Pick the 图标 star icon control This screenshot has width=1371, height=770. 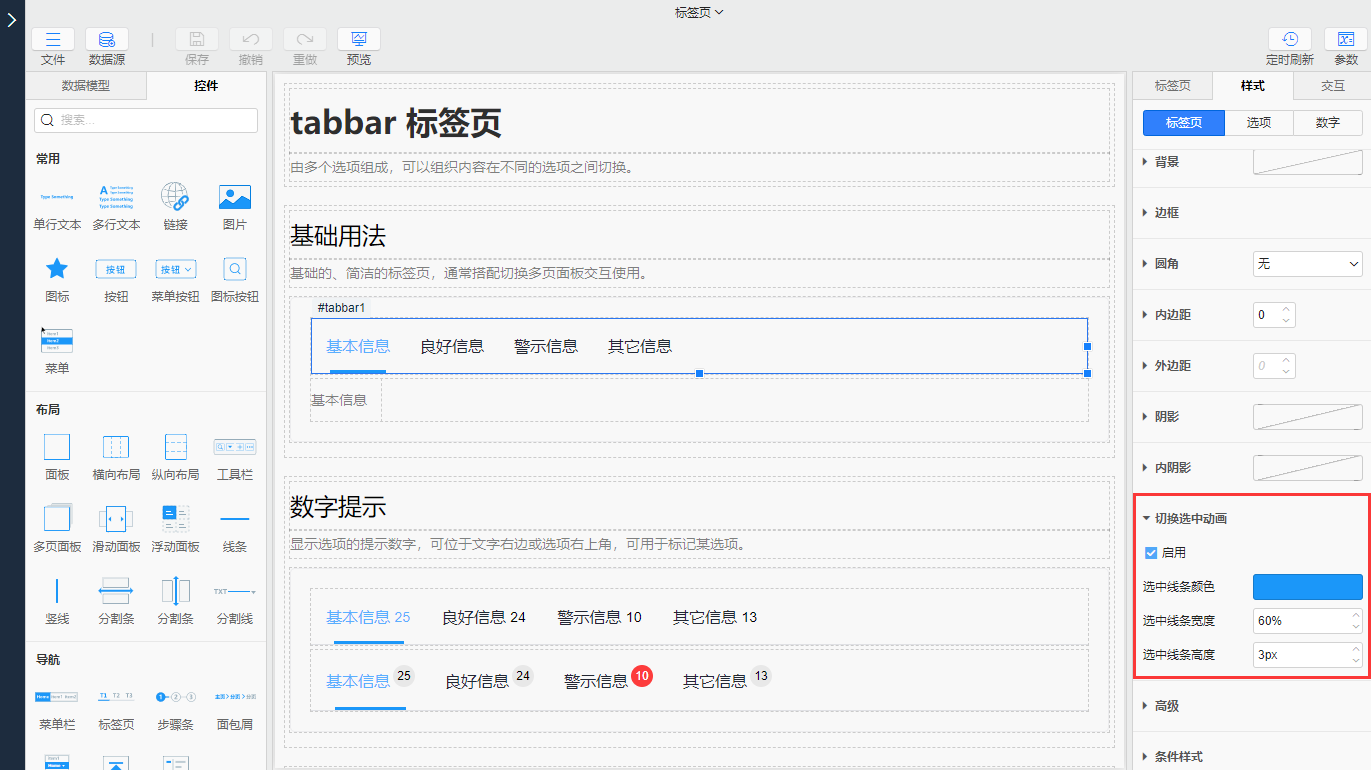pyautogui.click(x=57, y=269)
